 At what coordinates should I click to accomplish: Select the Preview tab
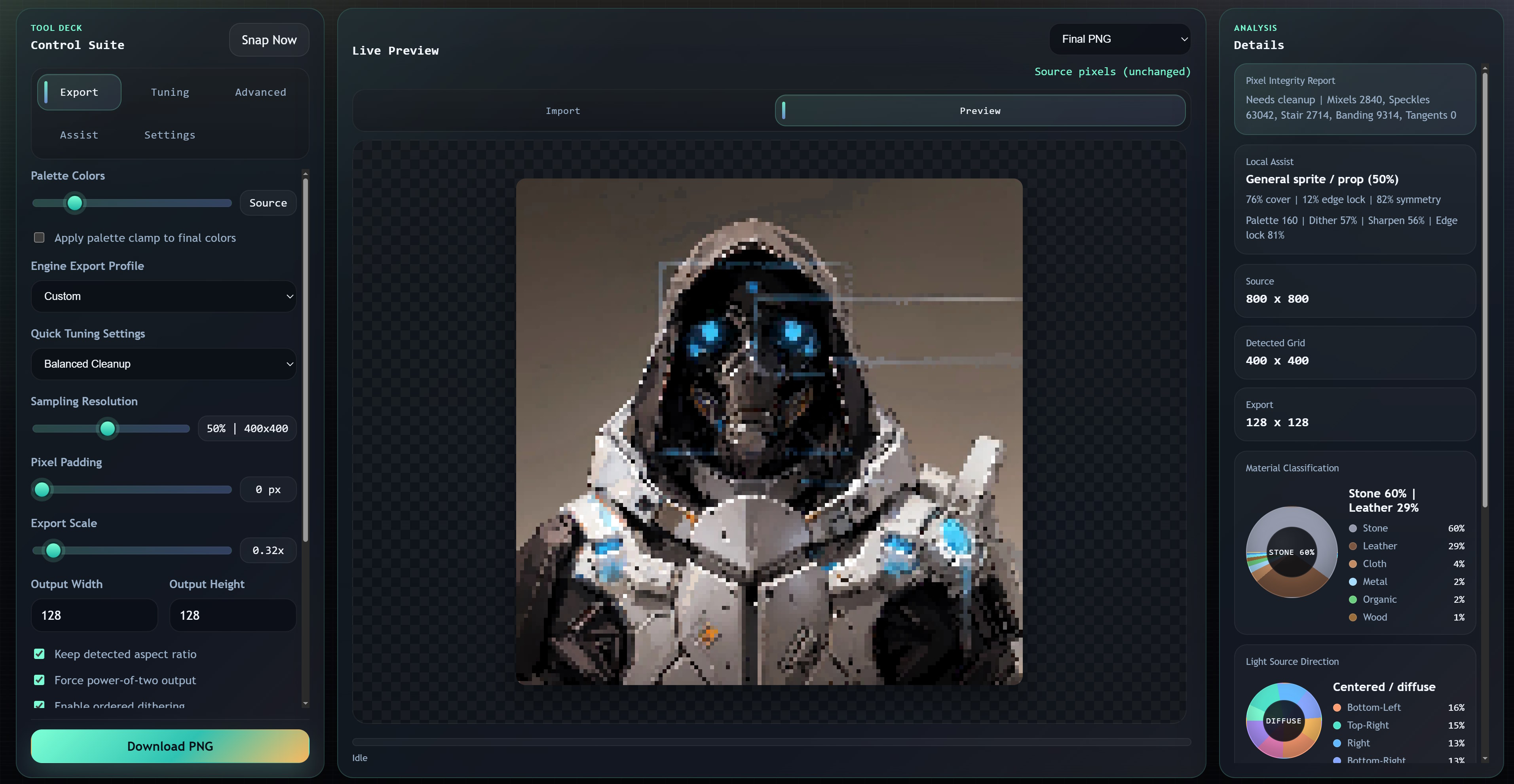pyautogui.click(x=980, y=110)
